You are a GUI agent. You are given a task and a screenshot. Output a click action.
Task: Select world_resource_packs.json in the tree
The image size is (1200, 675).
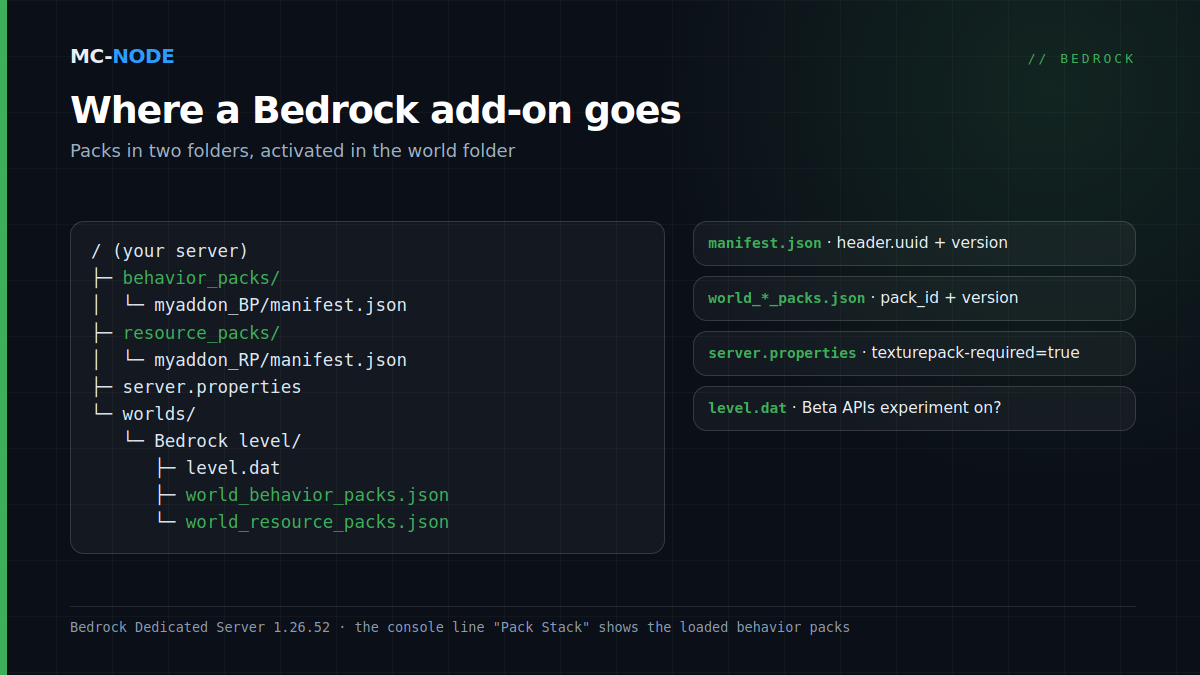(x=317, y=521)
